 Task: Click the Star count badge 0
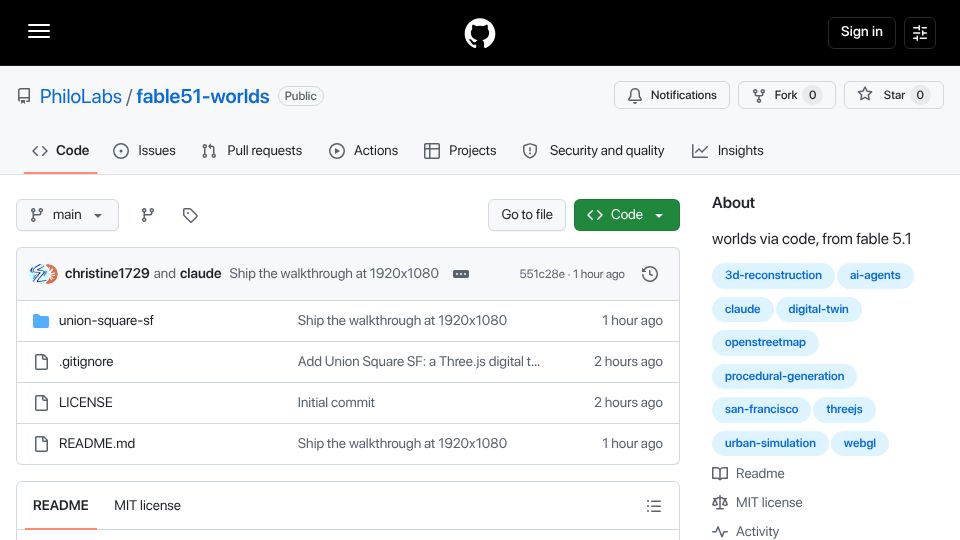click(920, 95)
